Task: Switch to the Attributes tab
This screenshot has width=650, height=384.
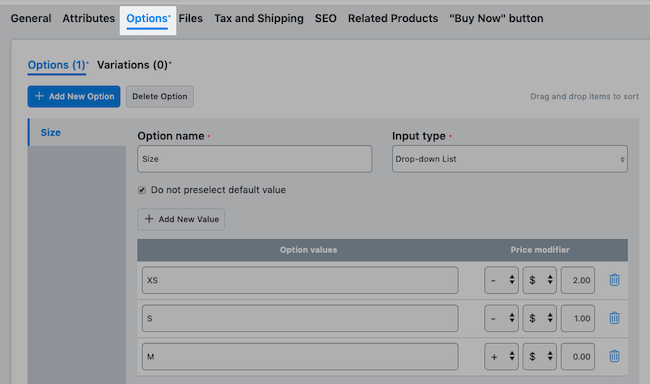Action: 89,18
